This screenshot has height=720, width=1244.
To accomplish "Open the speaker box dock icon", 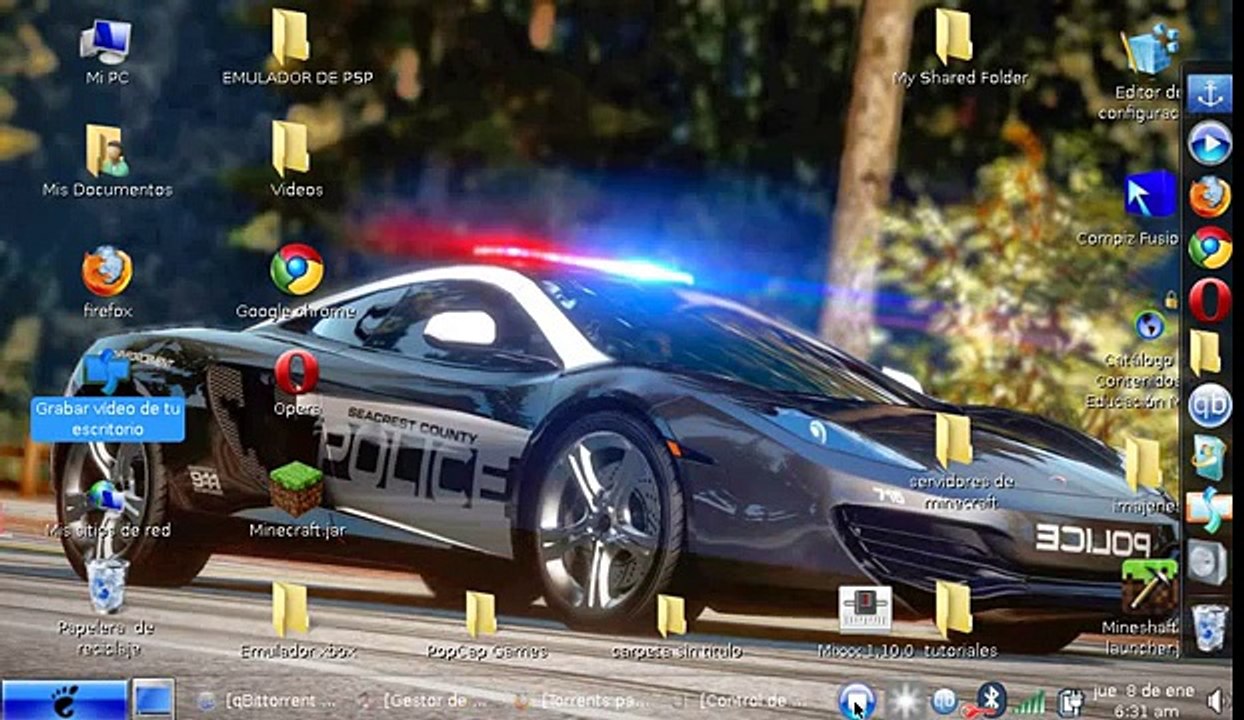I will click(x=1207, y=562).
